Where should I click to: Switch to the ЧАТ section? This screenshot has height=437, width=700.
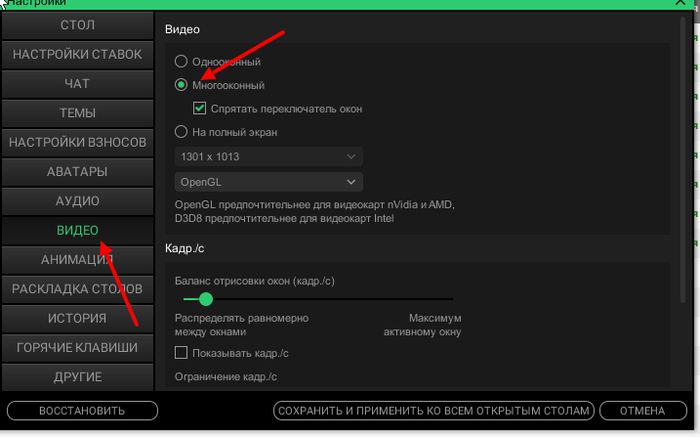click(x=78, y=84)
